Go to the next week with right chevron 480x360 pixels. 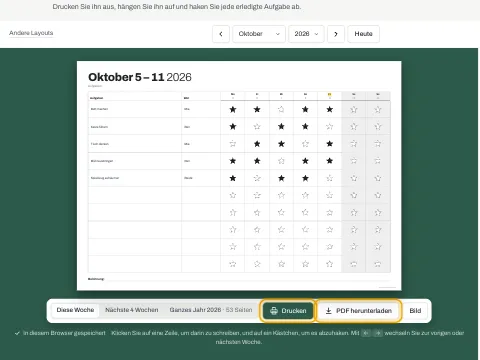click(336, 34)
